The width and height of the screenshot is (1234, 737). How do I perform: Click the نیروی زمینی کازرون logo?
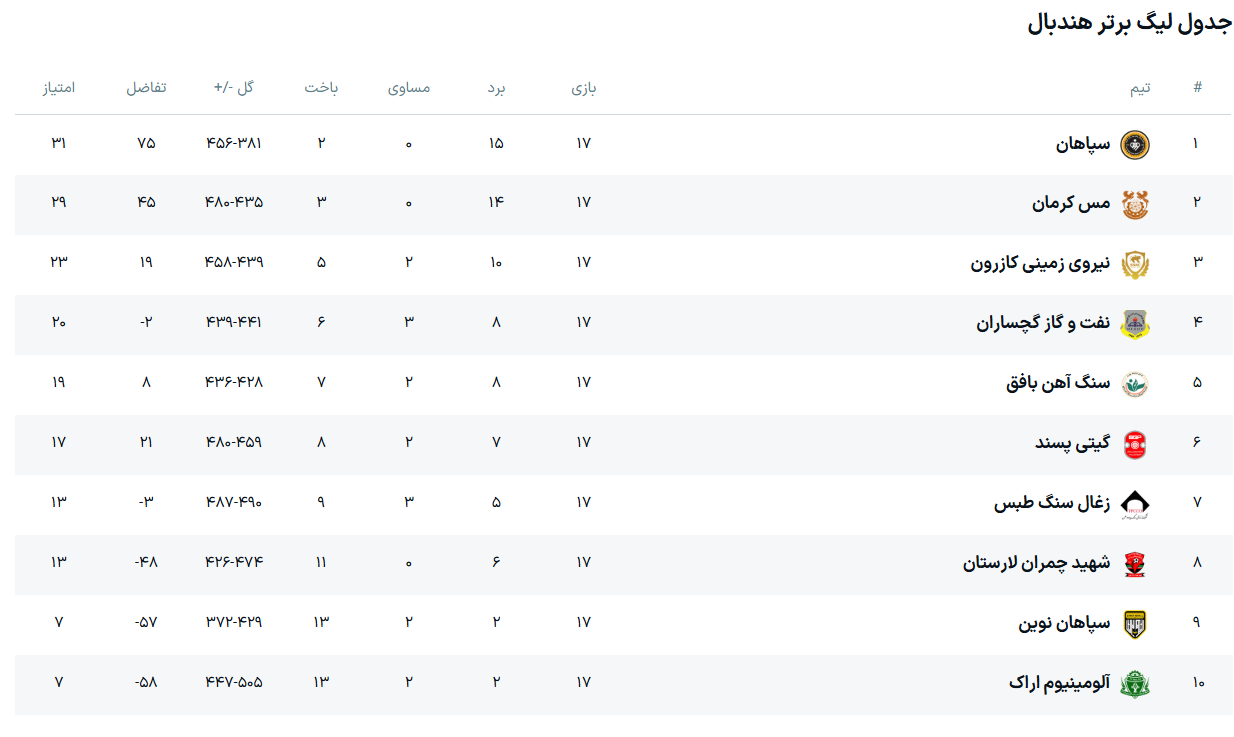coord(1134,264)
